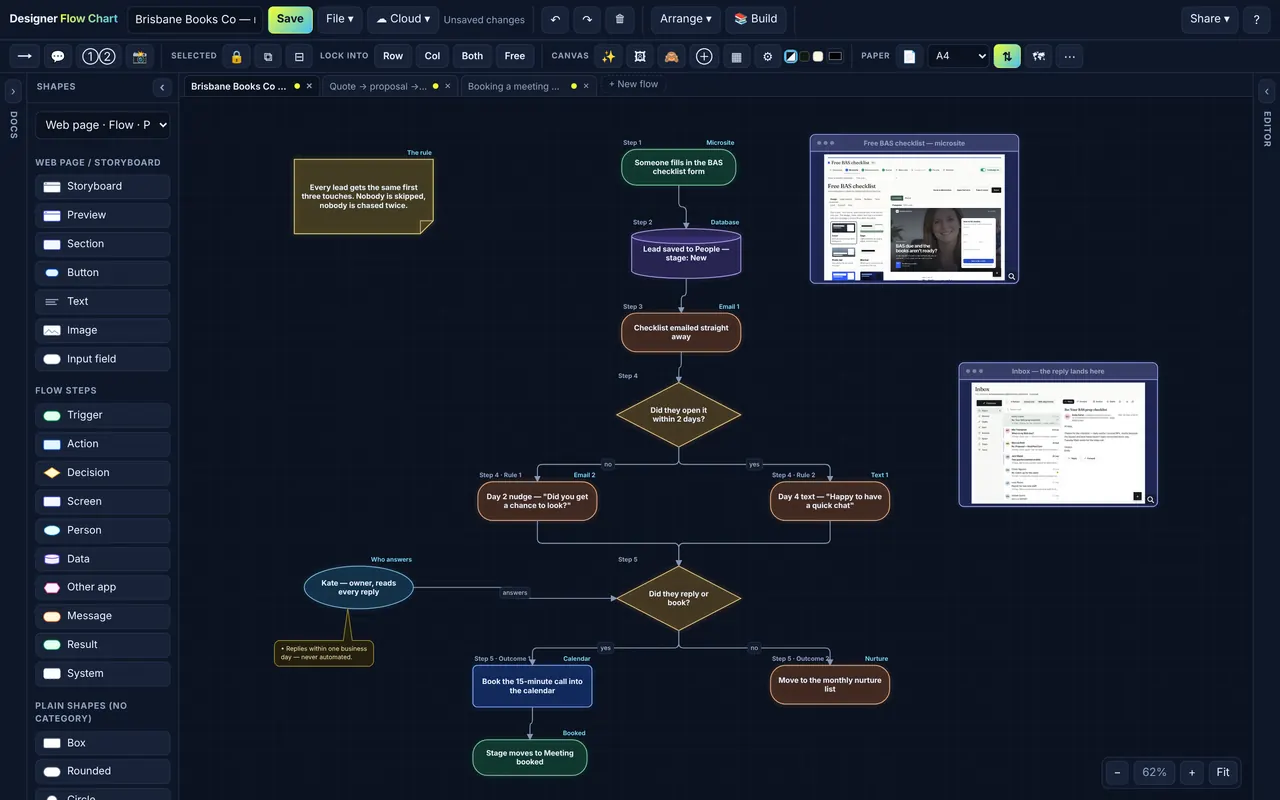Create a new flow tab
The image size is (1280, 800).
(634, 84)
